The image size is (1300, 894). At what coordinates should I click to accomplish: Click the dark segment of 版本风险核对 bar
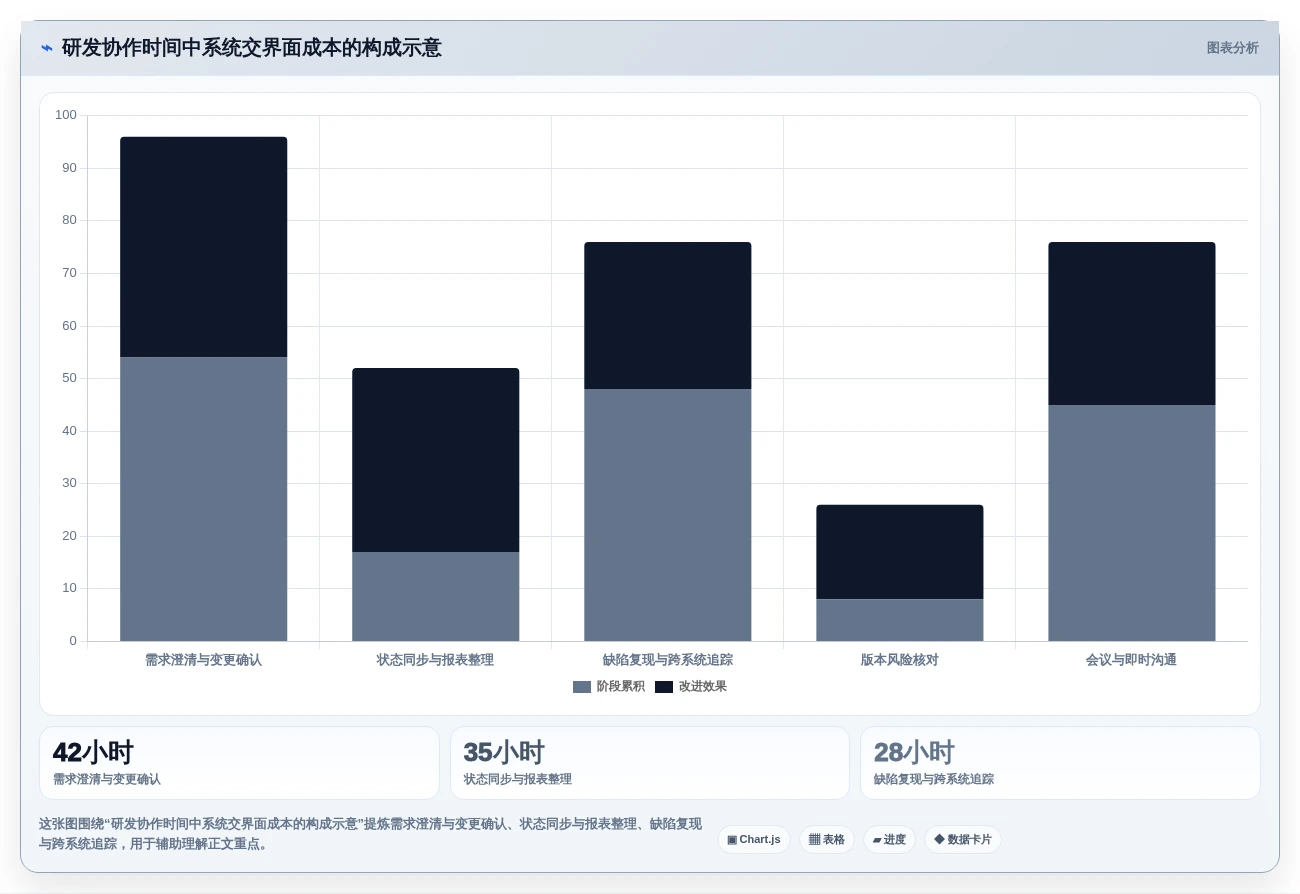900,552
